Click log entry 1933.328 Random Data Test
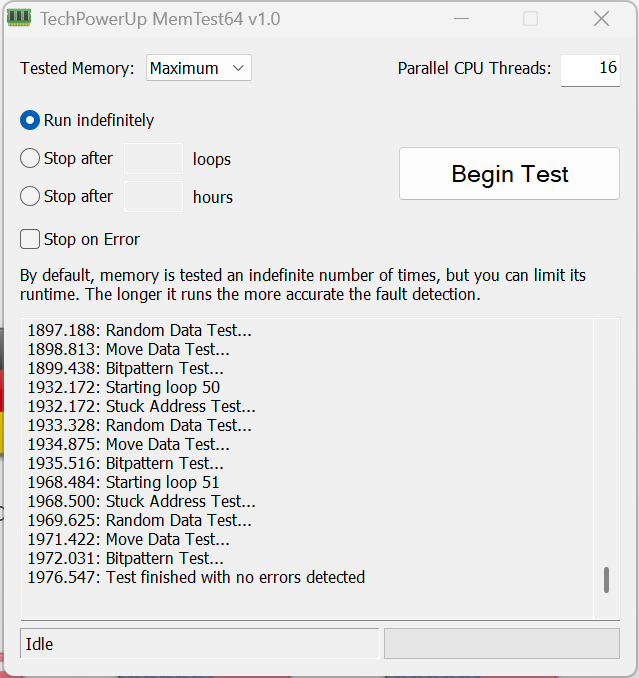The height and width of the screenshot is (678, 639). (x=140, y=425)
